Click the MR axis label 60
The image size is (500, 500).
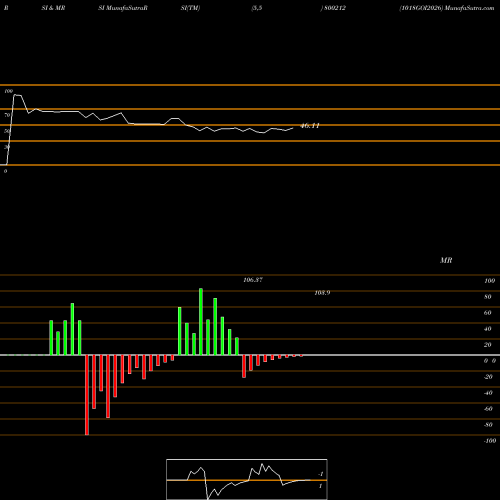coord(488,313)
